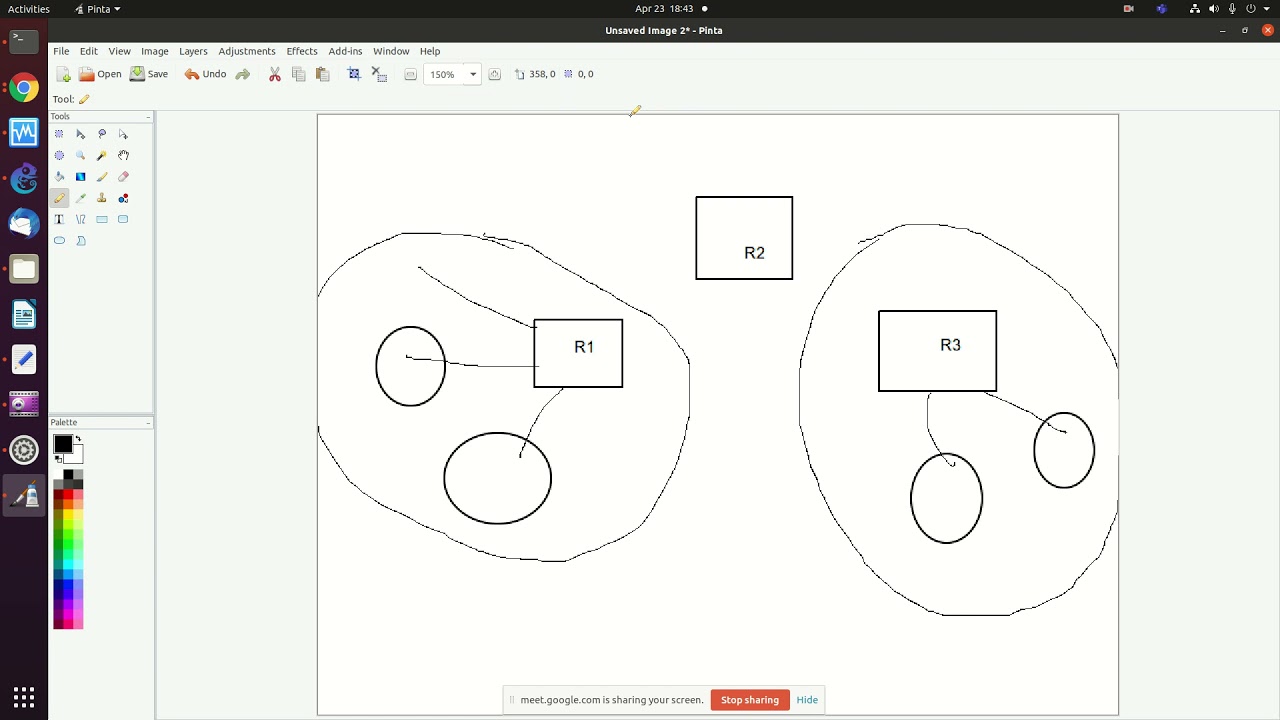This screenshot has height=720, width=1280.
Task: Select the Eraser tool
Action: pyautogui.click(x=123, y=176)
